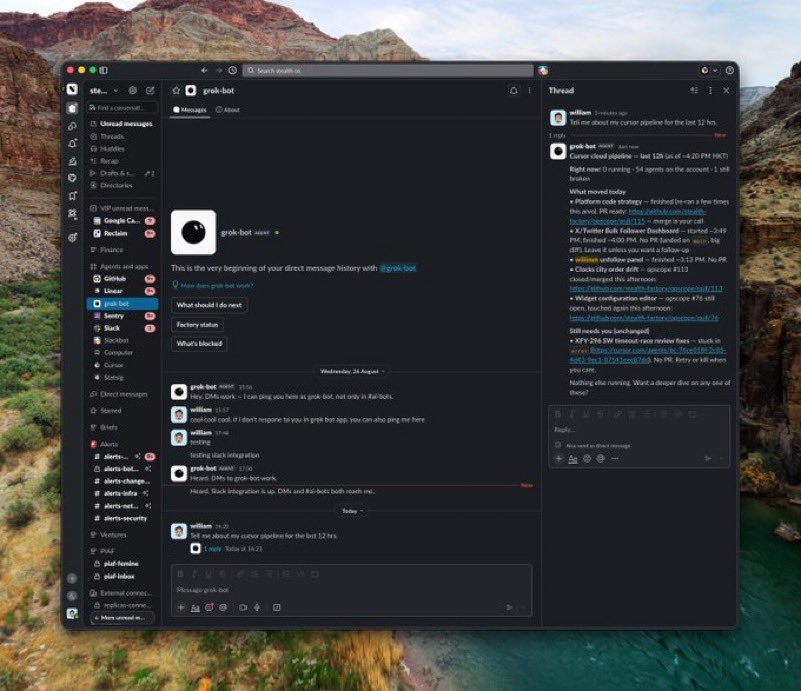Star the grok-bot conversation
The height and width of the screenshot is (691, 801).
[x=177, y=90]
